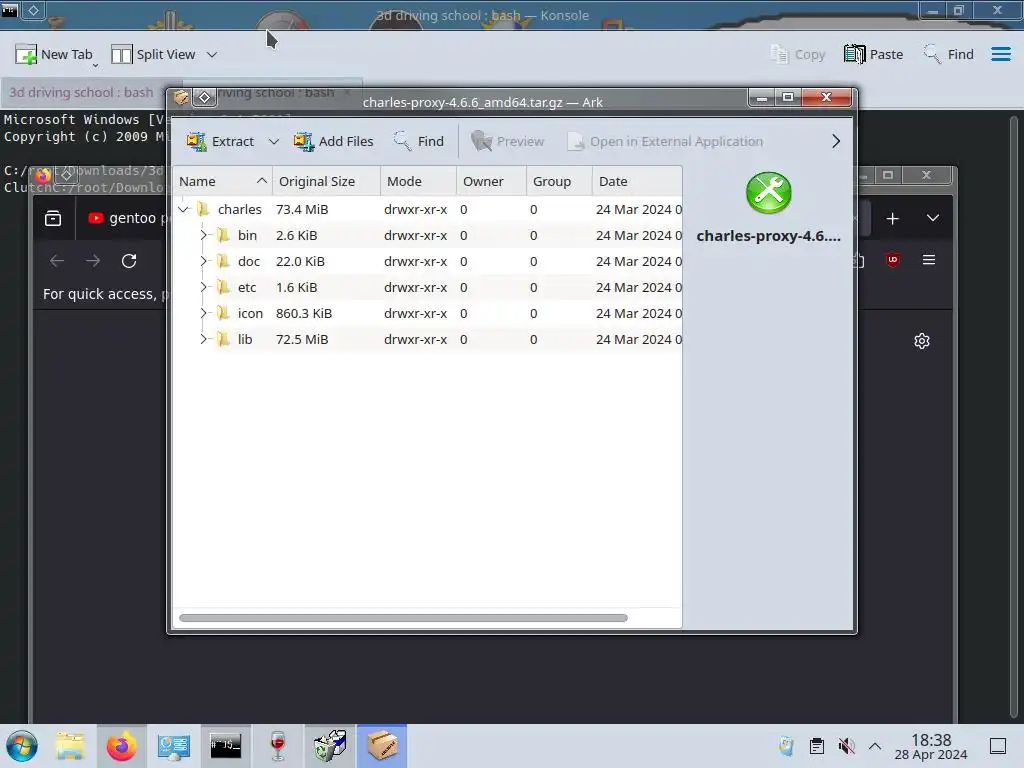Click 72.5 MiB size of lib
The height and width of the screenshot is (768, 1024).
coord(302,340)
